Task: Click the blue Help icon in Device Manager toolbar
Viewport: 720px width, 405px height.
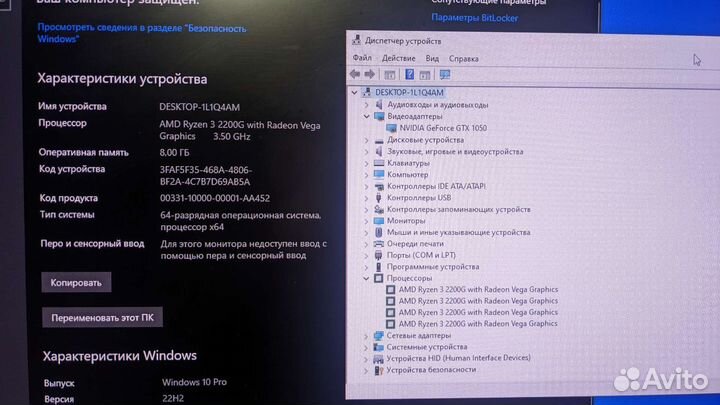Action: [x=409, y=74]
